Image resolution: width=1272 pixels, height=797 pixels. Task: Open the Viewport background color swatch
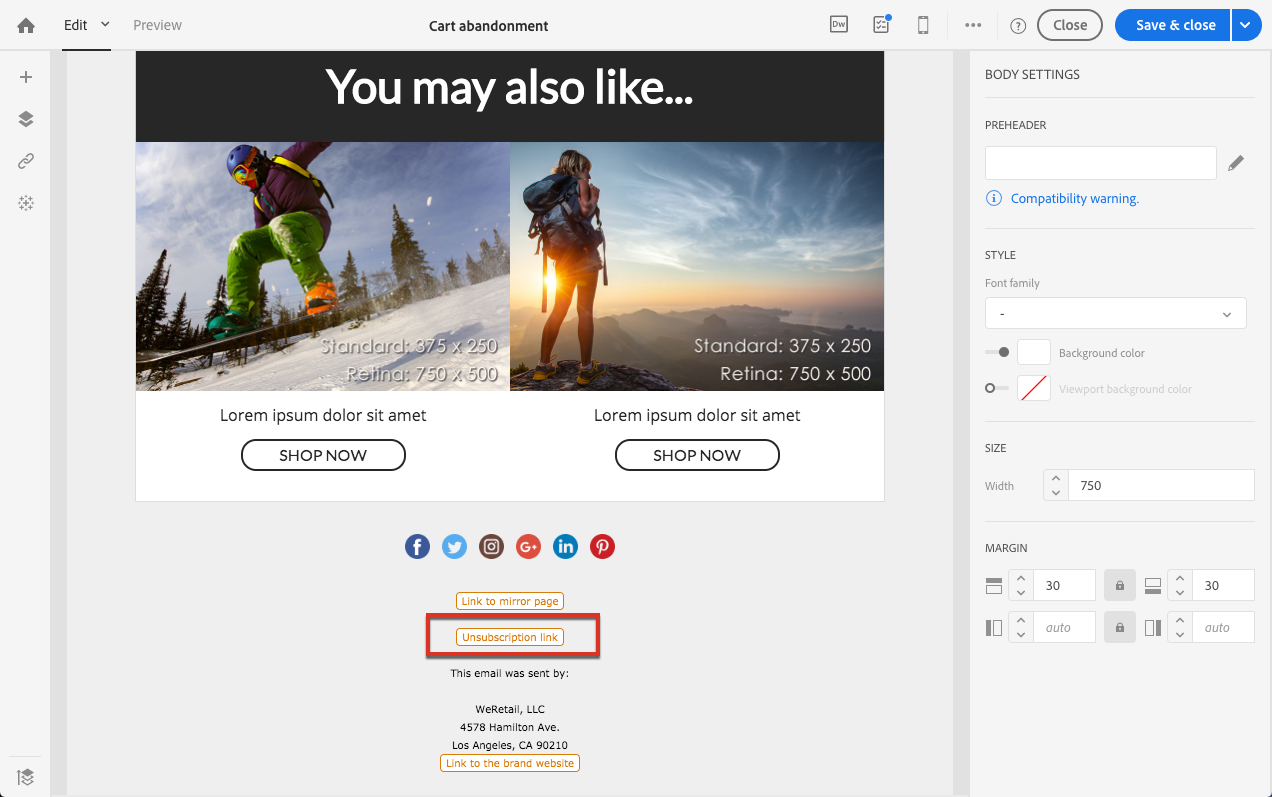tap(1034, 388)
